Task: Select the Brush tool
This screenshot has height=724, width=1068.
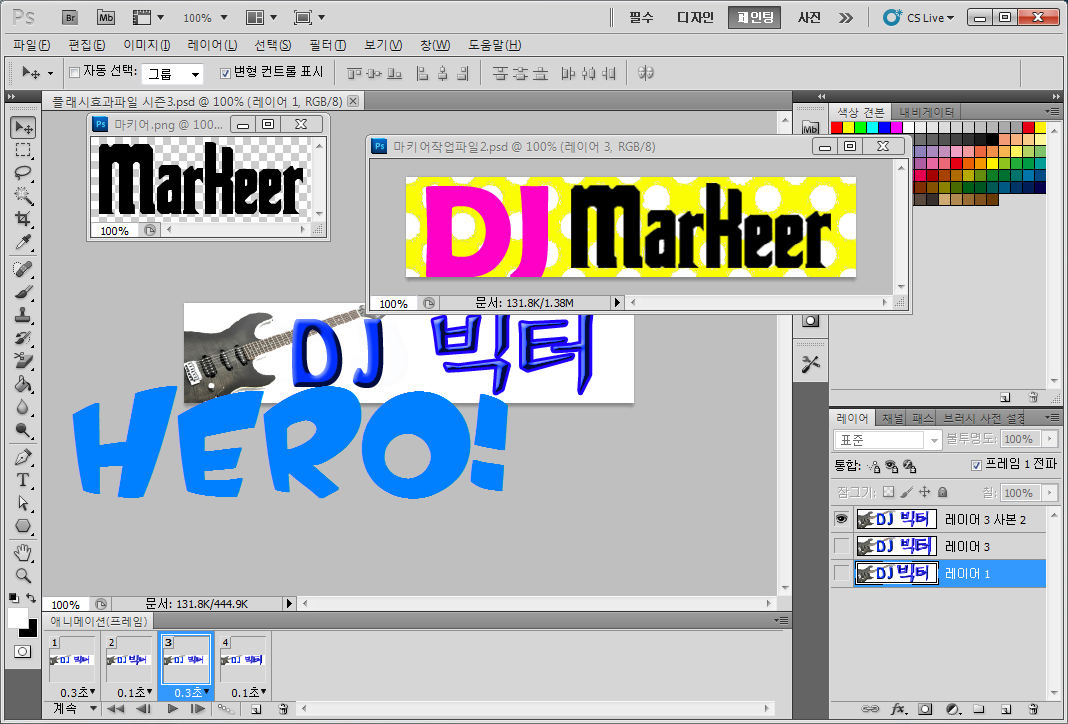Action: click(23, 293)
